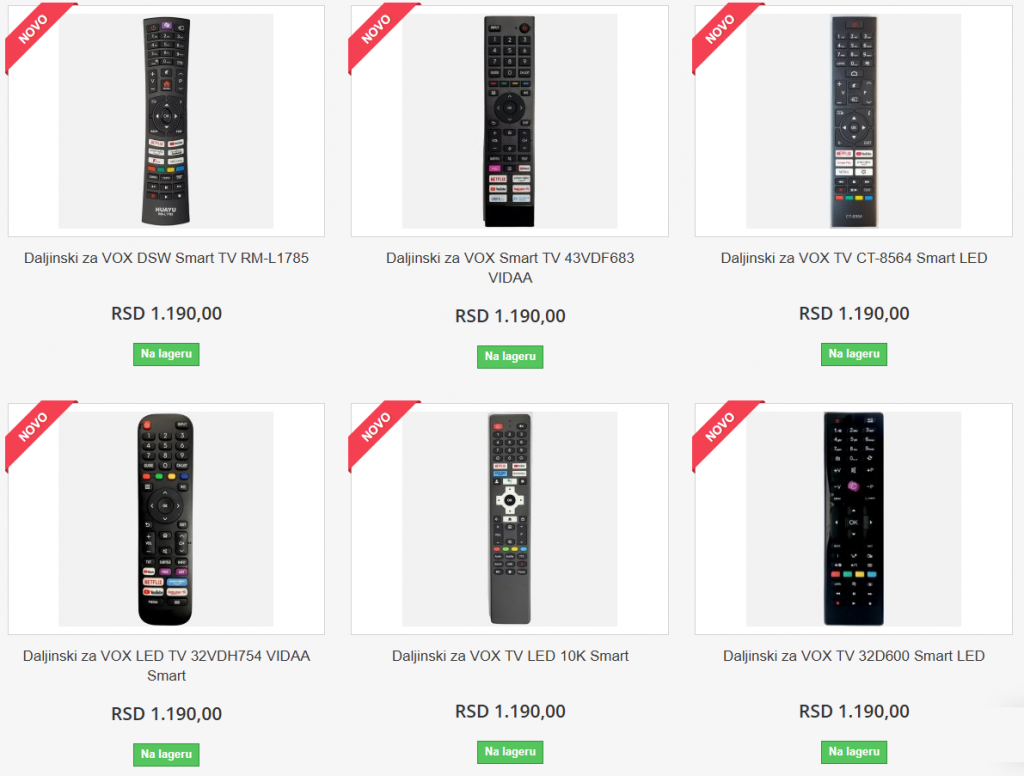
Task: Follow the "VOX TV CT-8564 Smart LED" link
Action: point(853,258)
